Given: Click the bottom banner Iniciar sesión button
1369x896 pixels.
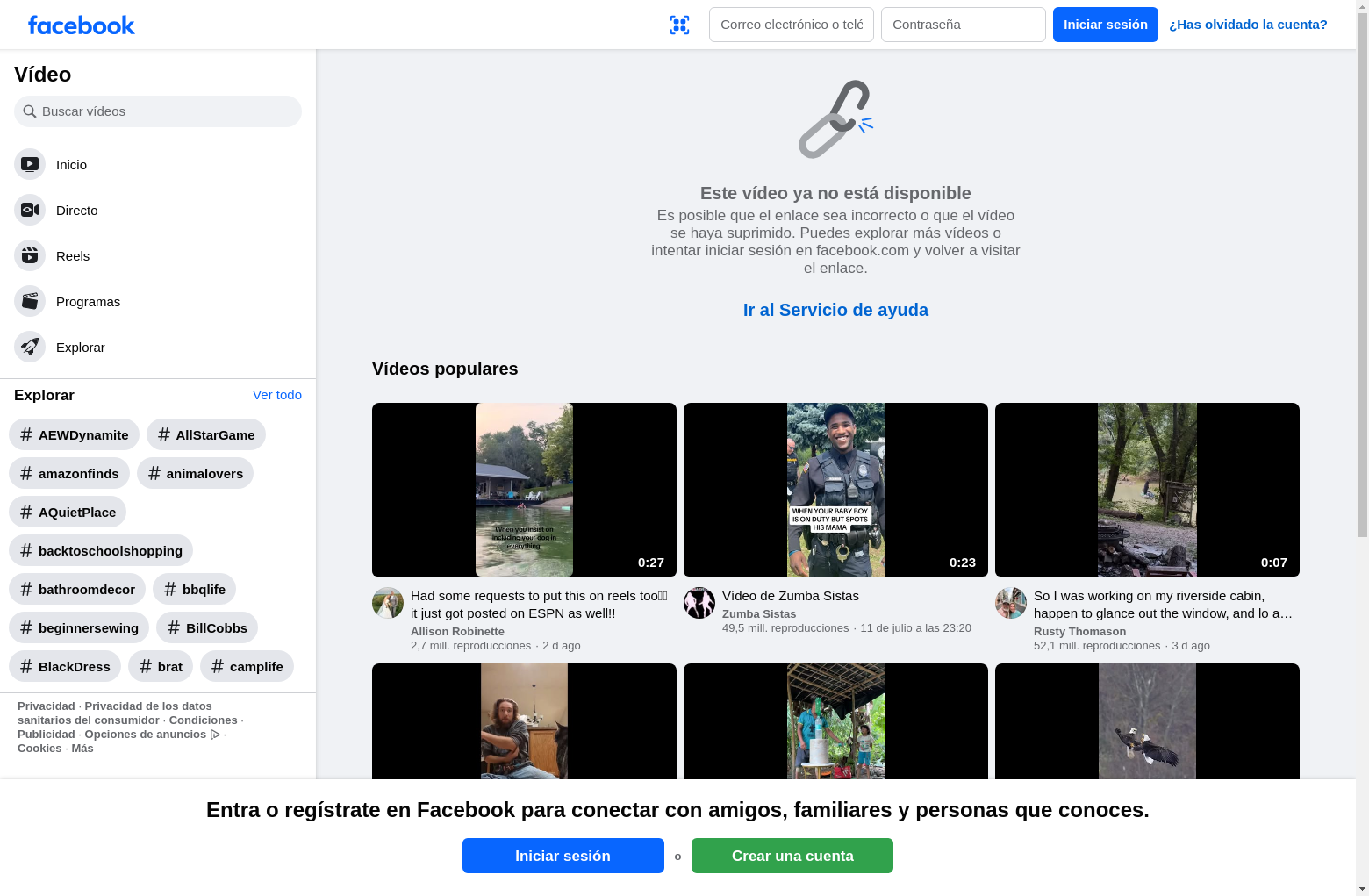Looking at the screenshot, I should [563, 856].
